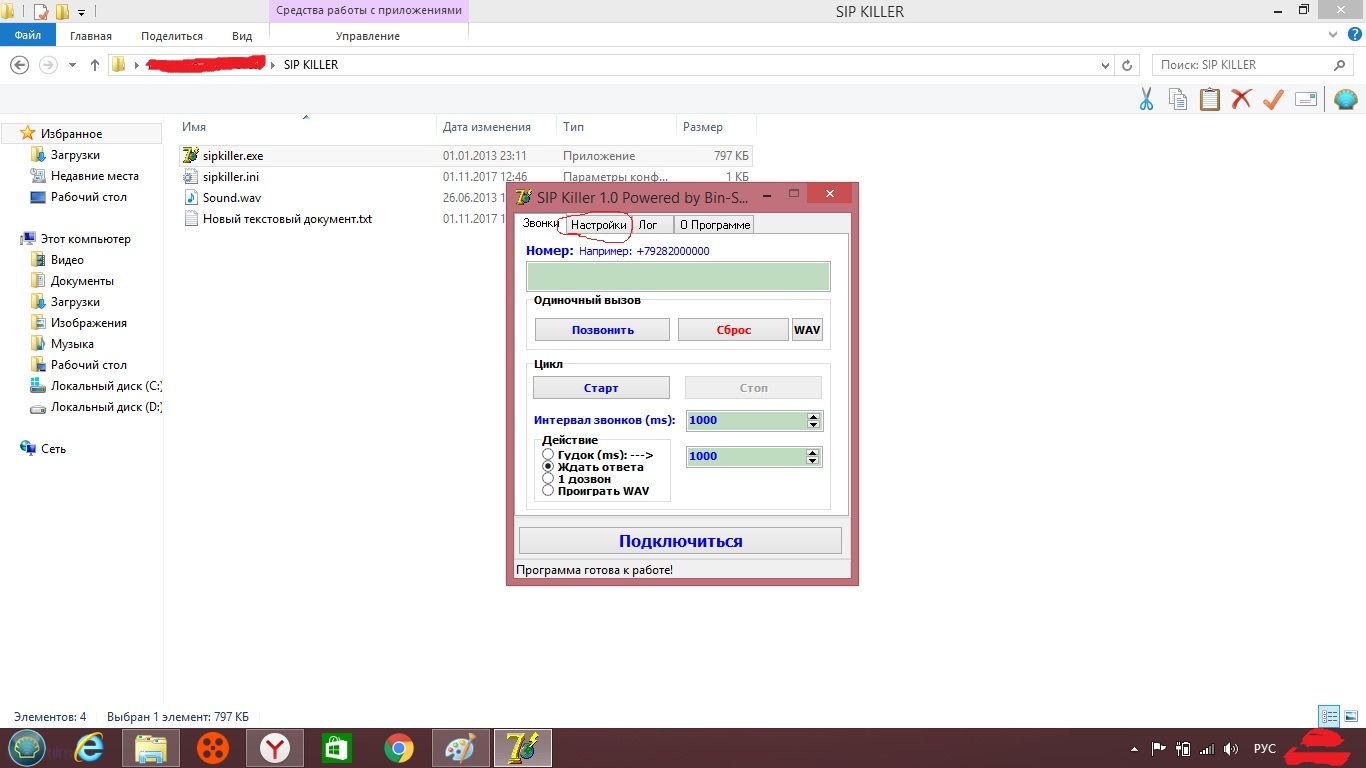Select the sipkiller.exe file

click(x=232, y=156)
